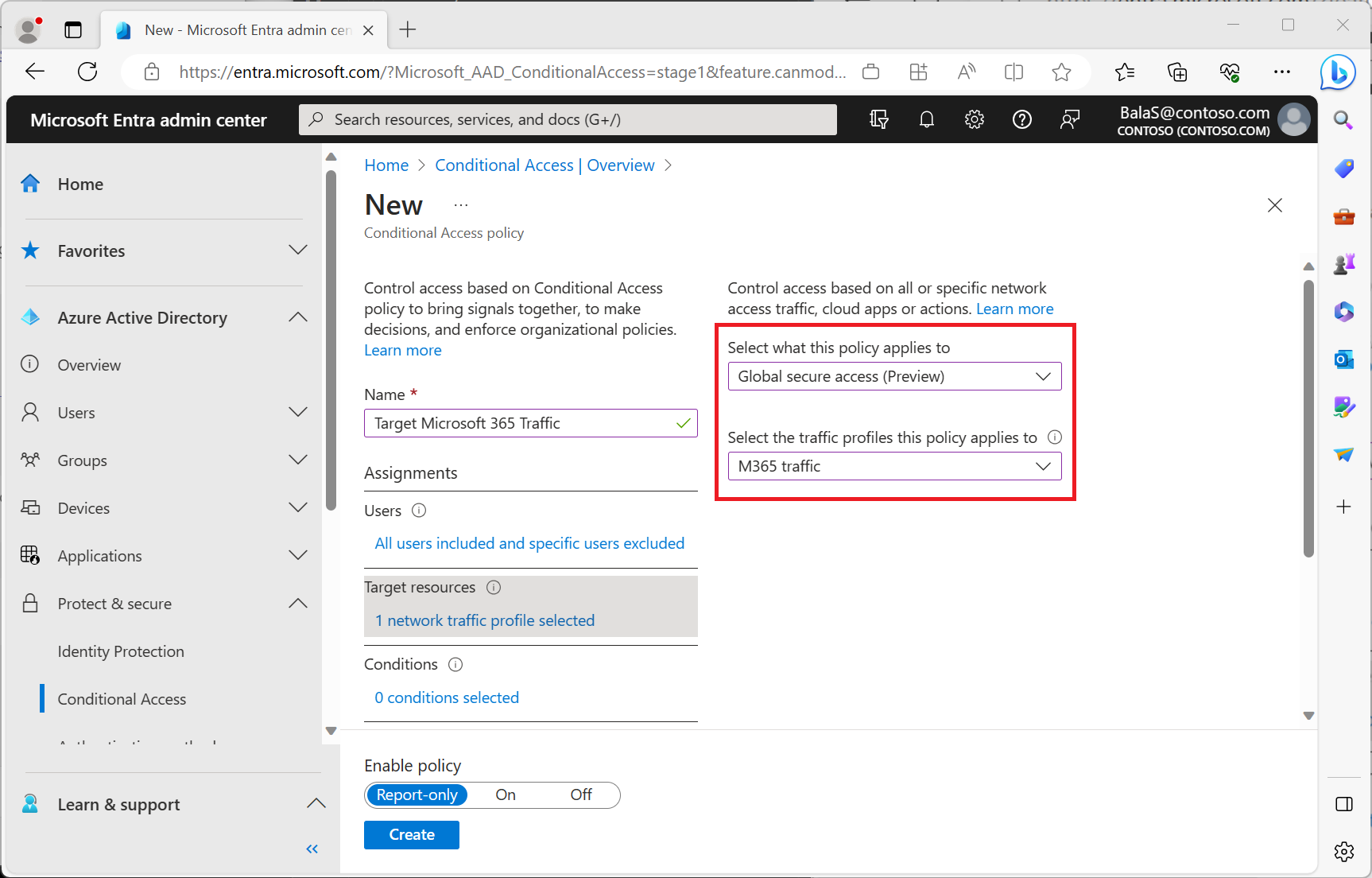Image resolution: width=1372 pixels, height=878 pixels.
Task: Switch Enable policy to On
Action: point(506,794)
